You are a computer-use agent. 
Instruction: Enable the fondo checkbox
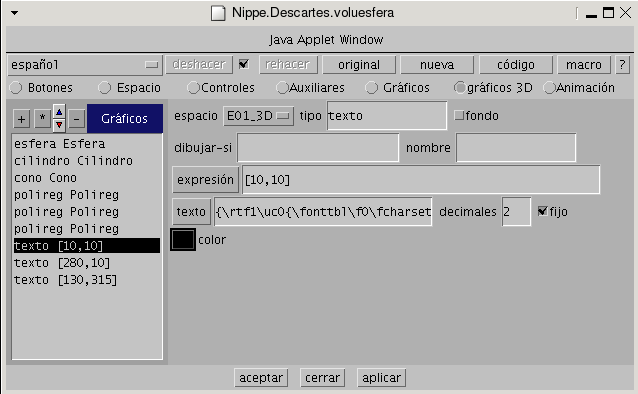459,115
